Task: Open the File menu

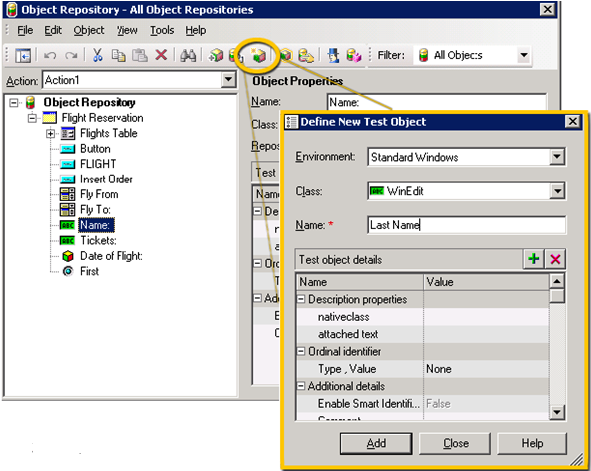Action: click(x=25, y=30)
